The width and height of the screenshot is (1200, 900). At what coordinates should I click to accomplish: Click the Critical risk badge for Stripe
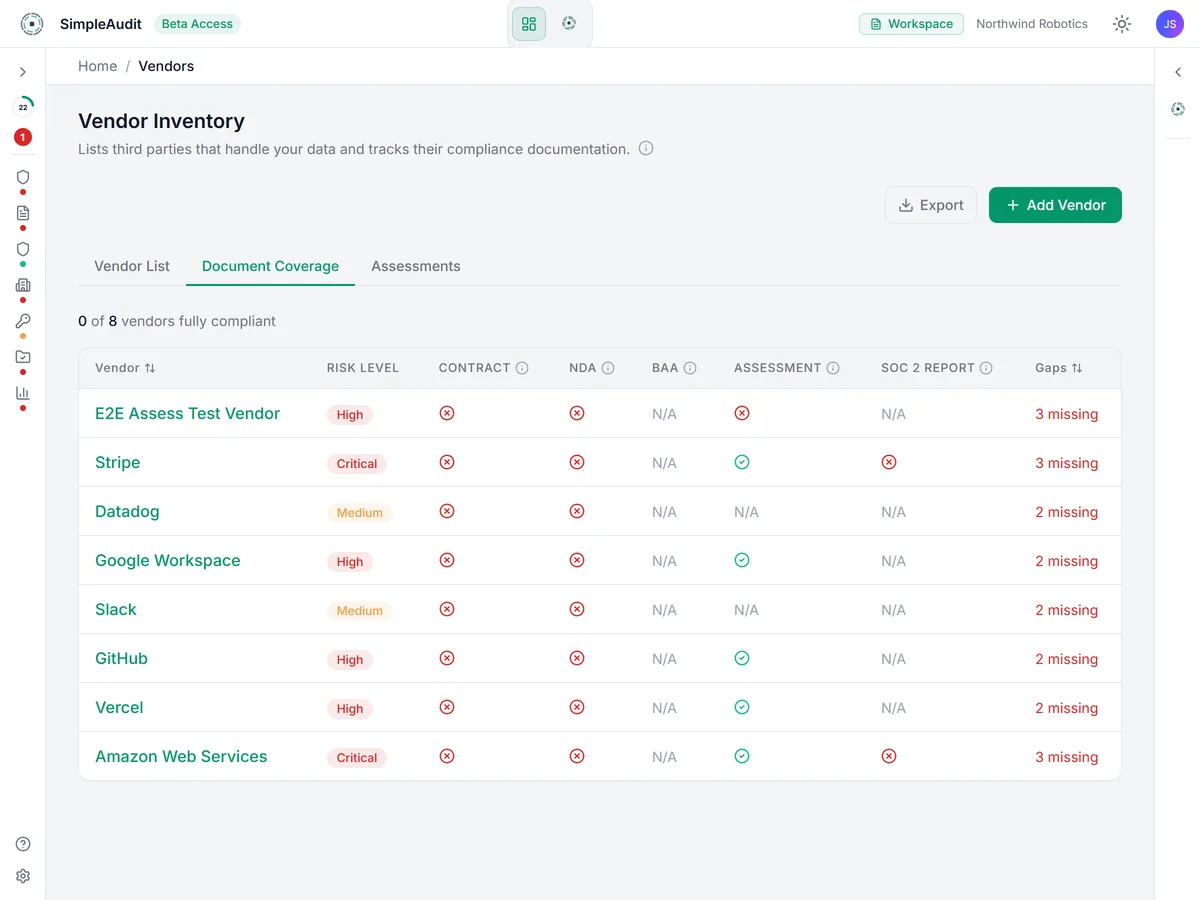[357, 464]
